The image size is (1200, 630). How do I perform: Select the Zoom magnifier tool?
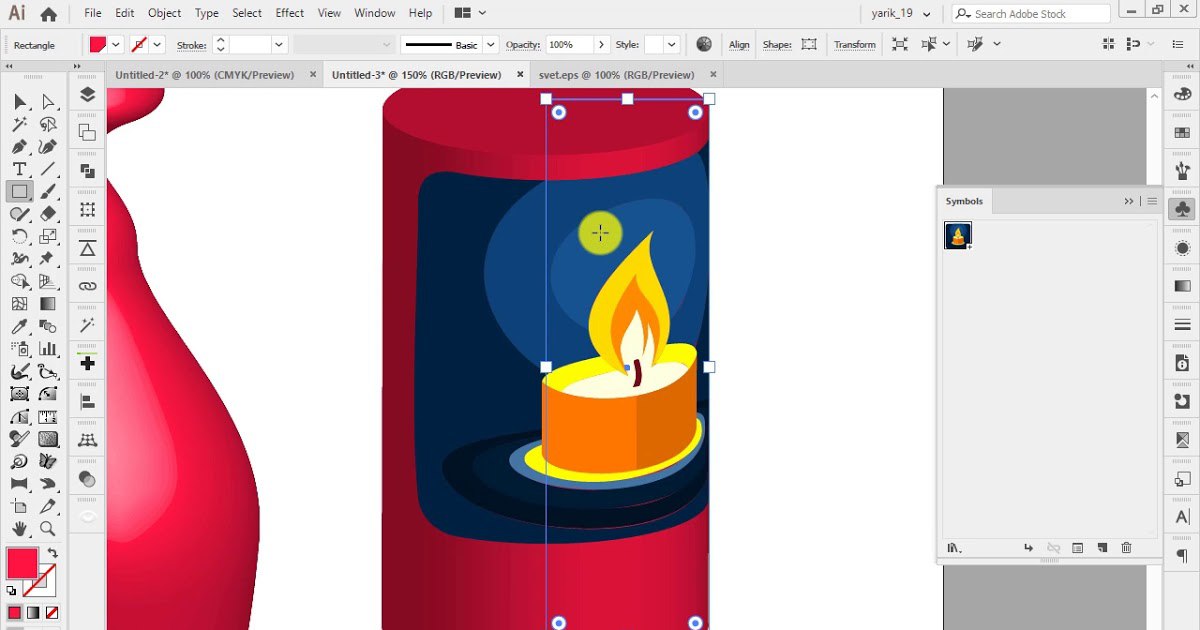click(48, 528)
